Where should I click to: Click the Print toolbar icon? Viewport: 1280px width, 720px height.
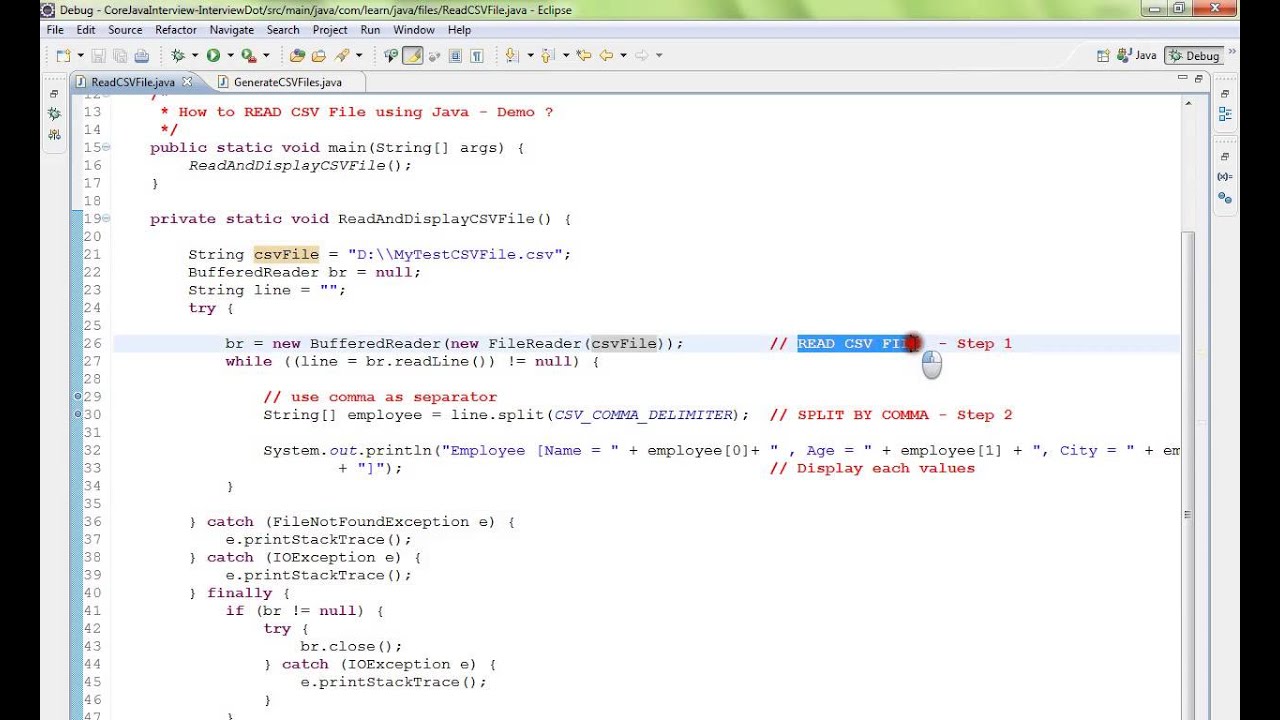tap(141, 56)
